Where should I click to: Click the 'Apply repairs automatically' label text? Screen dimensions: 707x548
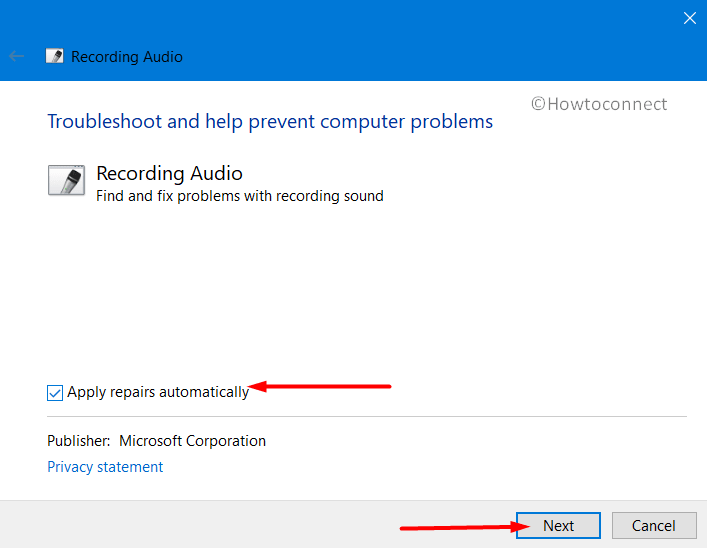(158, 392)
